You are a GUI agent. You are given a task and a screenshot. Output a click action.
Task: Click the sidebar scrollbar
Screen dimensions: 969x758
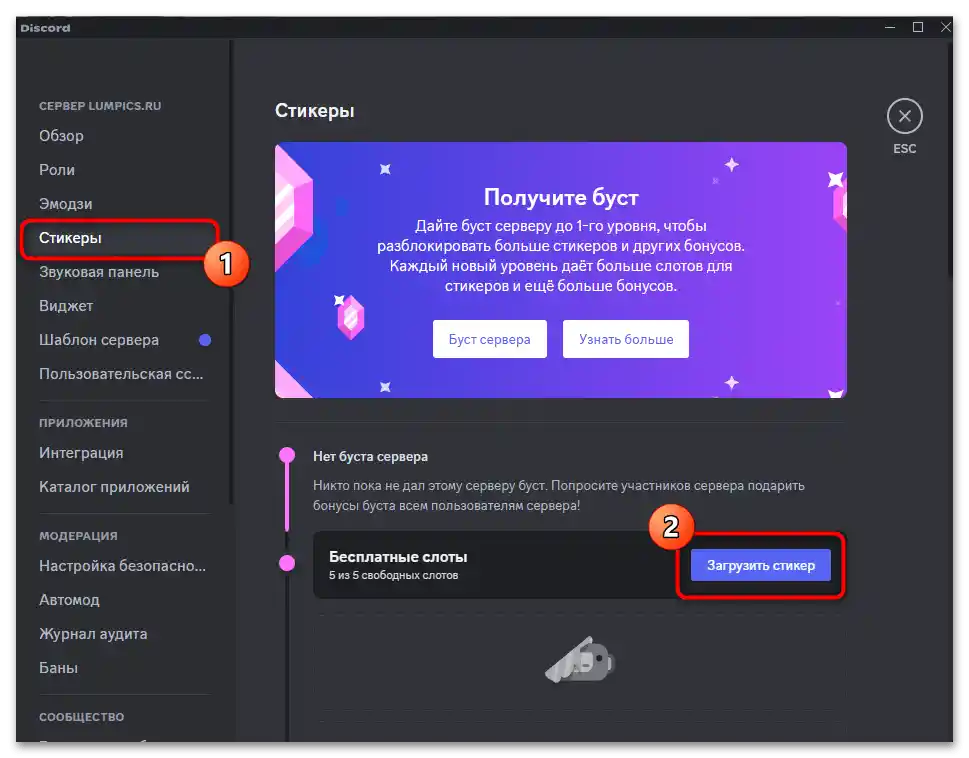[232, 272]
